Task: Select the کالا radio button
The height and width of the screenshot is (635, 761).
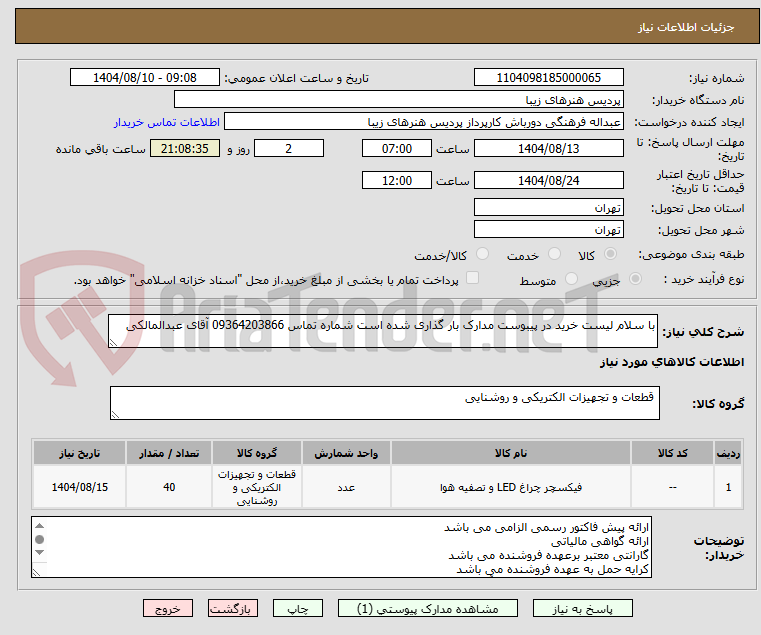Action: point(611,254)
